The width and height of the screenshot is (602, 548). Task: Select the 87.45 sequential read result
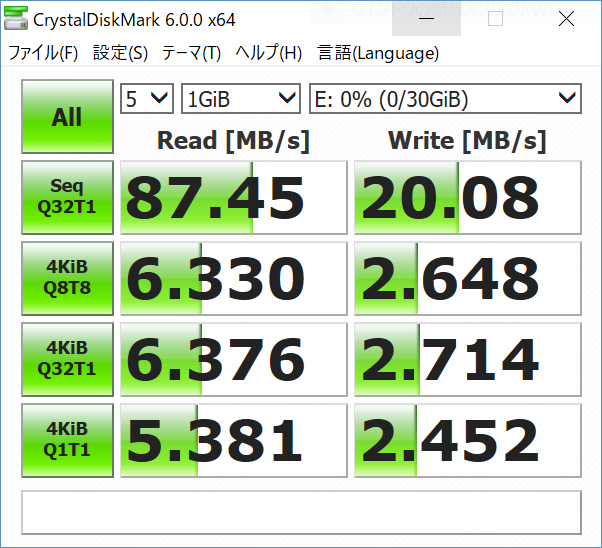(x=233, y=198)
